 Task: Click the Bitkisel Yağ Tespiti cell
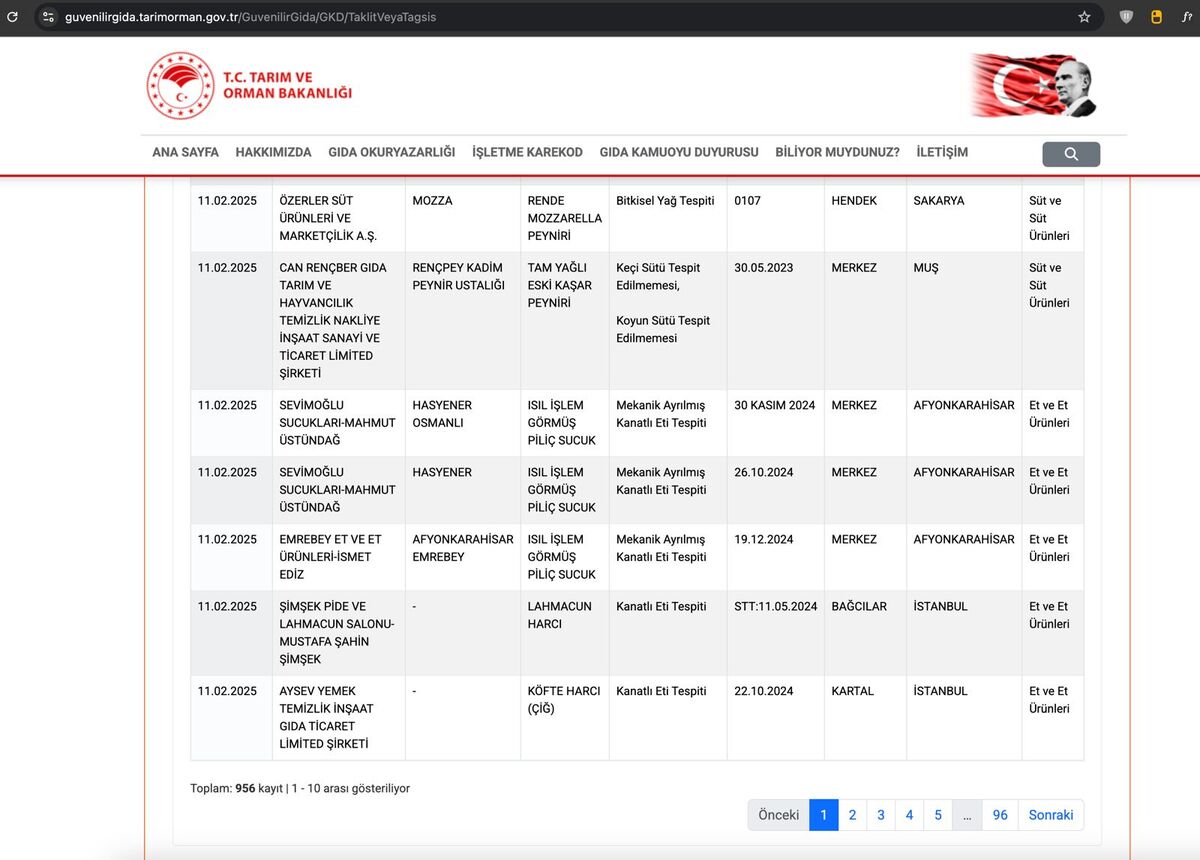click(x=668, y=219)
